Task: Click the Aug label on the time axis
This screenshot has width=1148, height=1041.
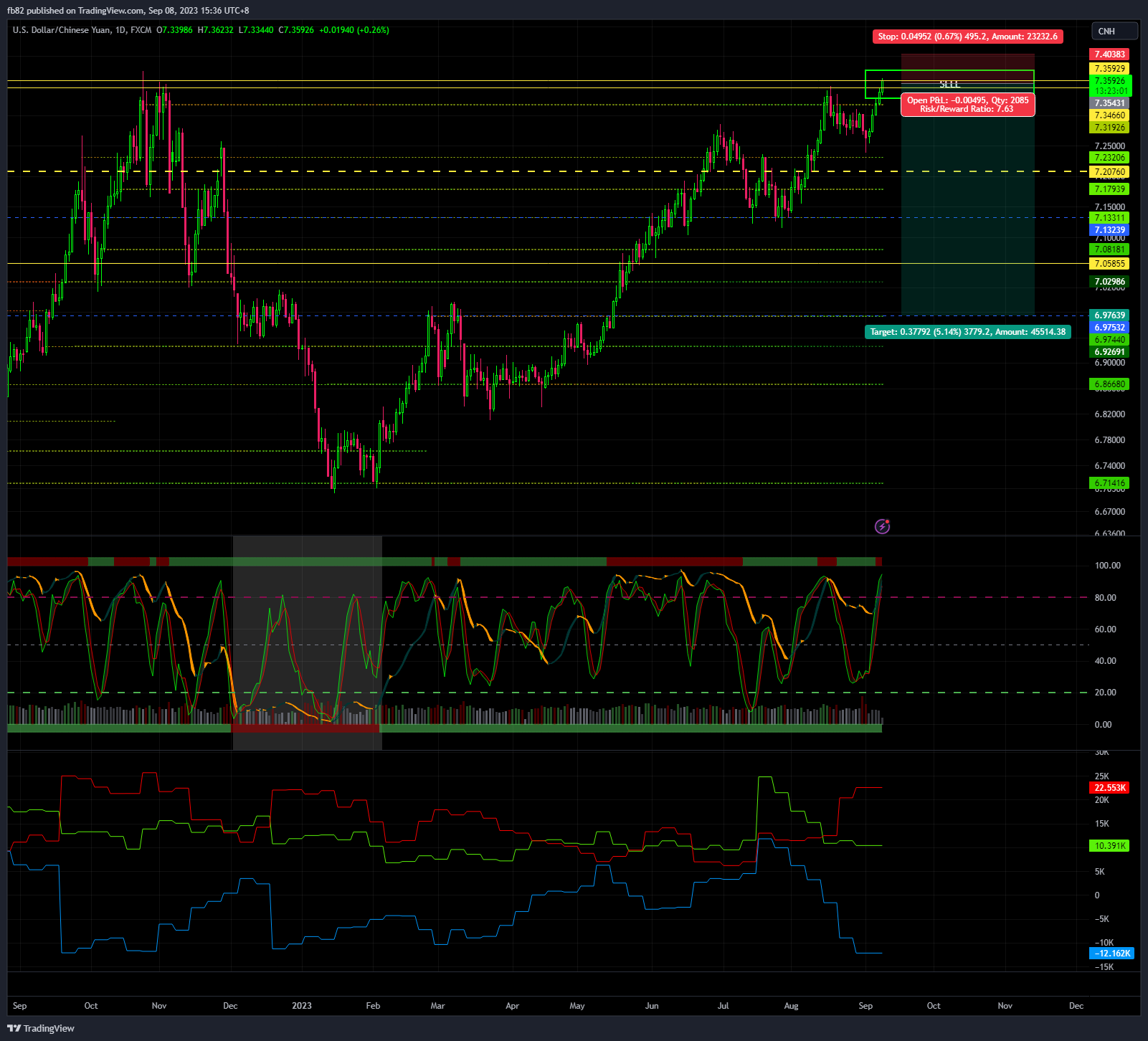Action: tap(791, 1006)
